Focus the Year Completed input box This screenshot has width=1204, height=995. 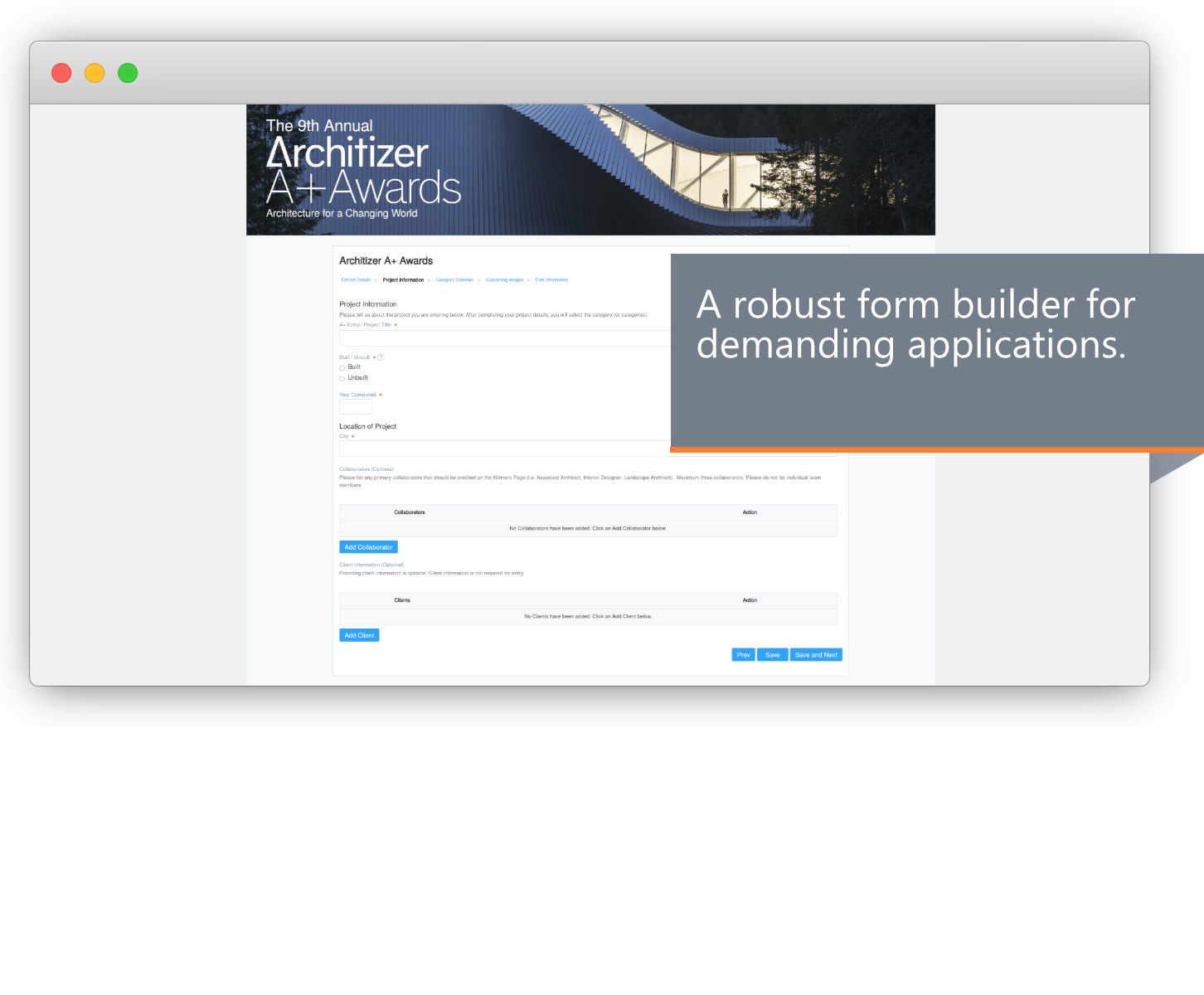[356, 407]
